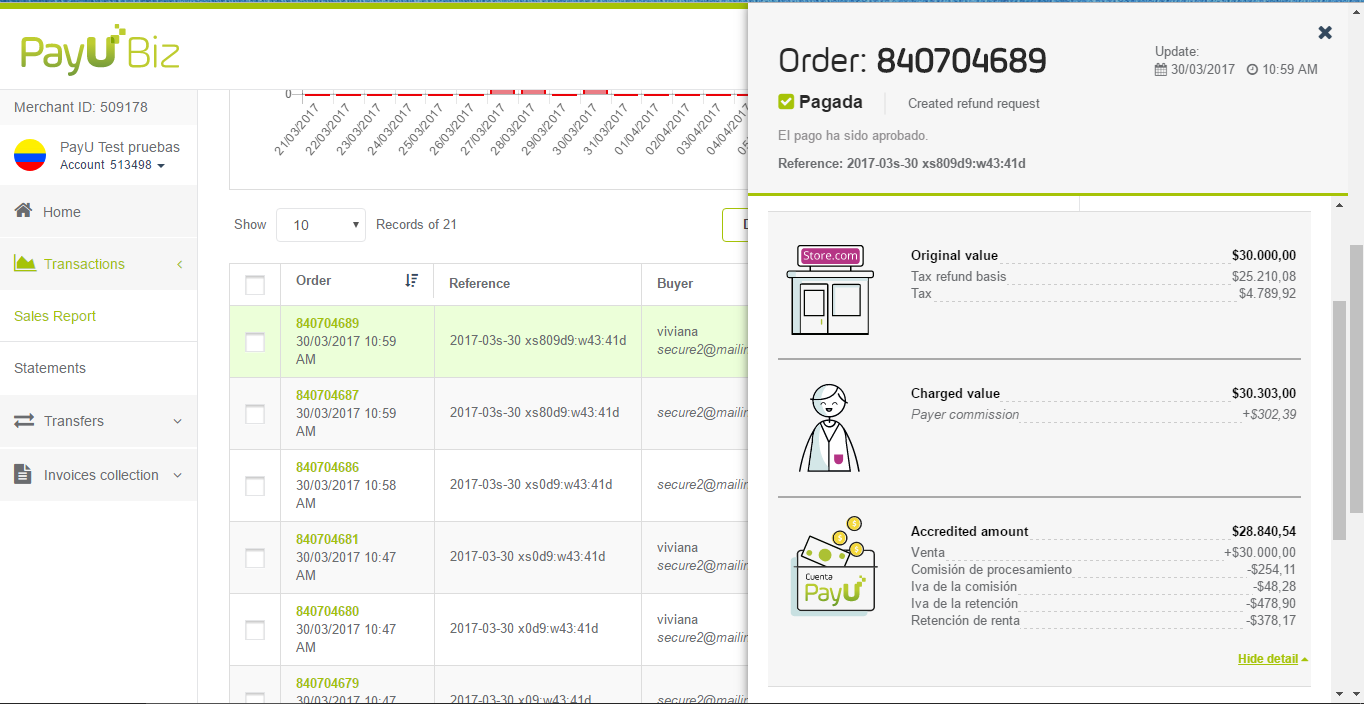Open the Show records count dropdown
The height and width of the screenshot is (704, 1364).
coord(321,225)
